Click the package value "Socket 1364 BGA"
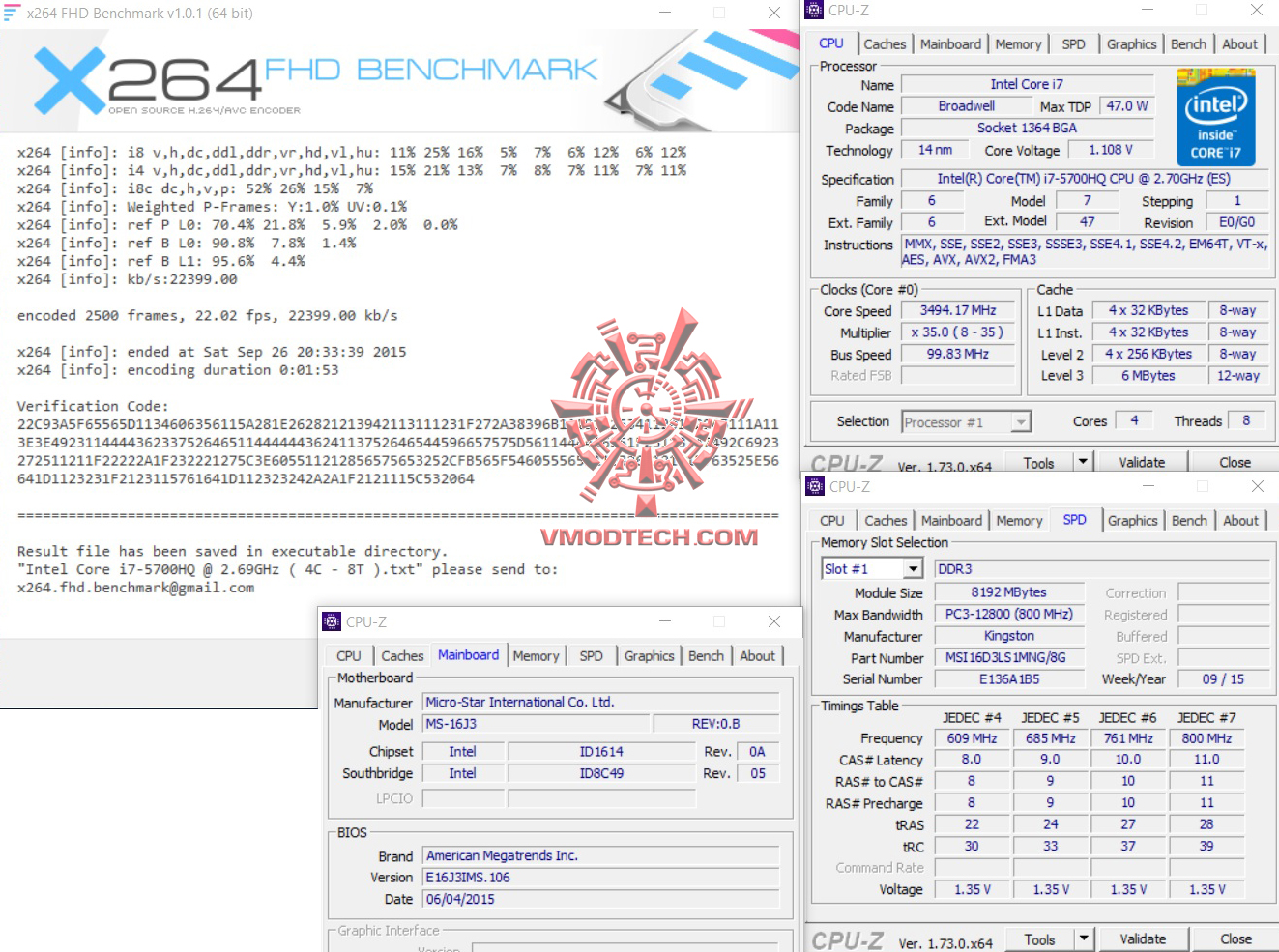 1027,128
